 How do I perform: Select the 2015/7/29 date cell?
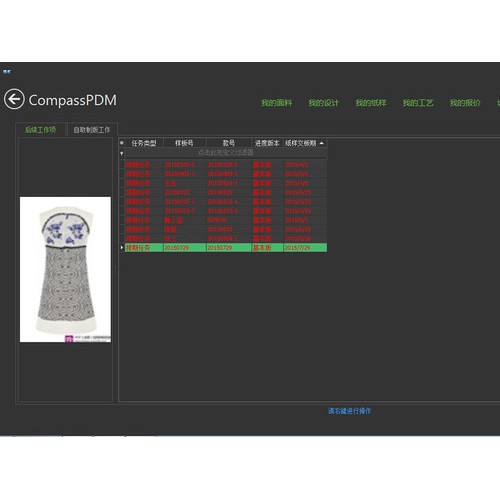[305, 248]
